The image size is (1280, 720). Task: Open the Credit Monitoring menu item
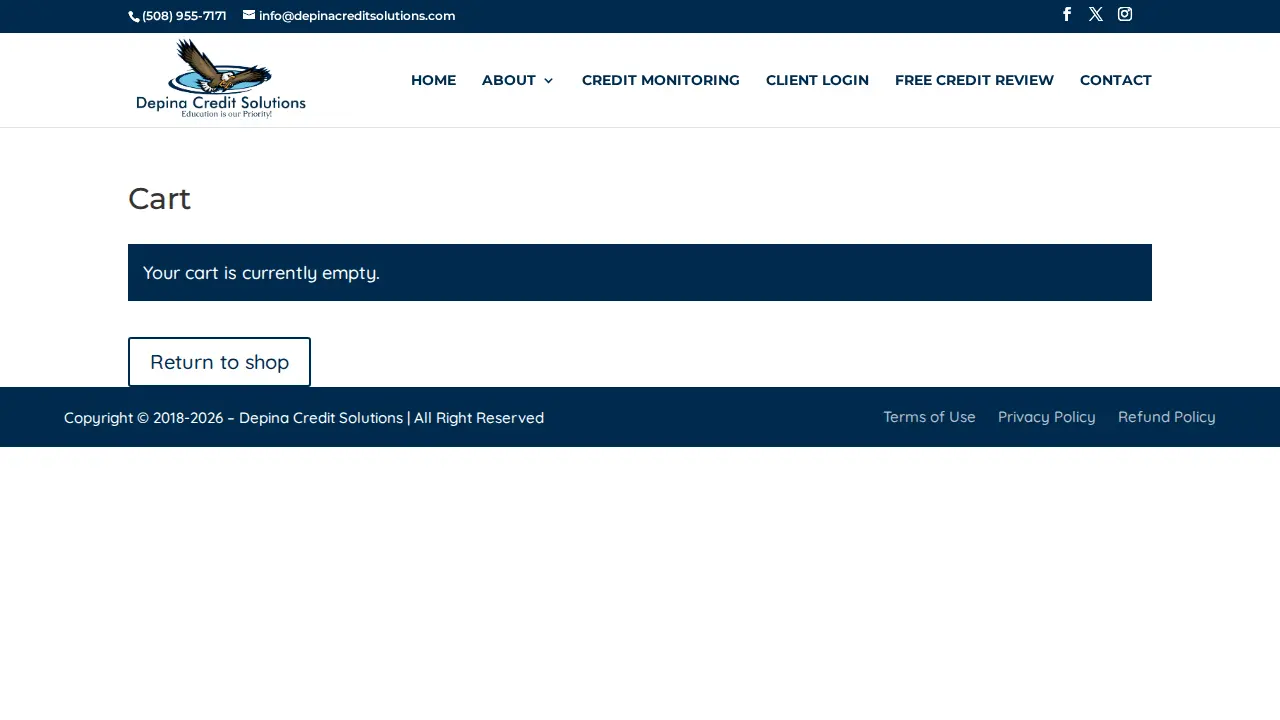tap(661, 80)
